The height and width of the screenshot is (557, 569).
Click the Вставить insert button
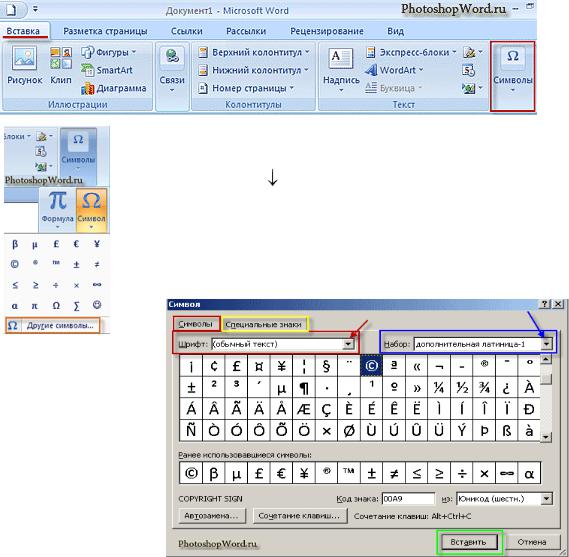pyautogui.click(x=469, y=542)
